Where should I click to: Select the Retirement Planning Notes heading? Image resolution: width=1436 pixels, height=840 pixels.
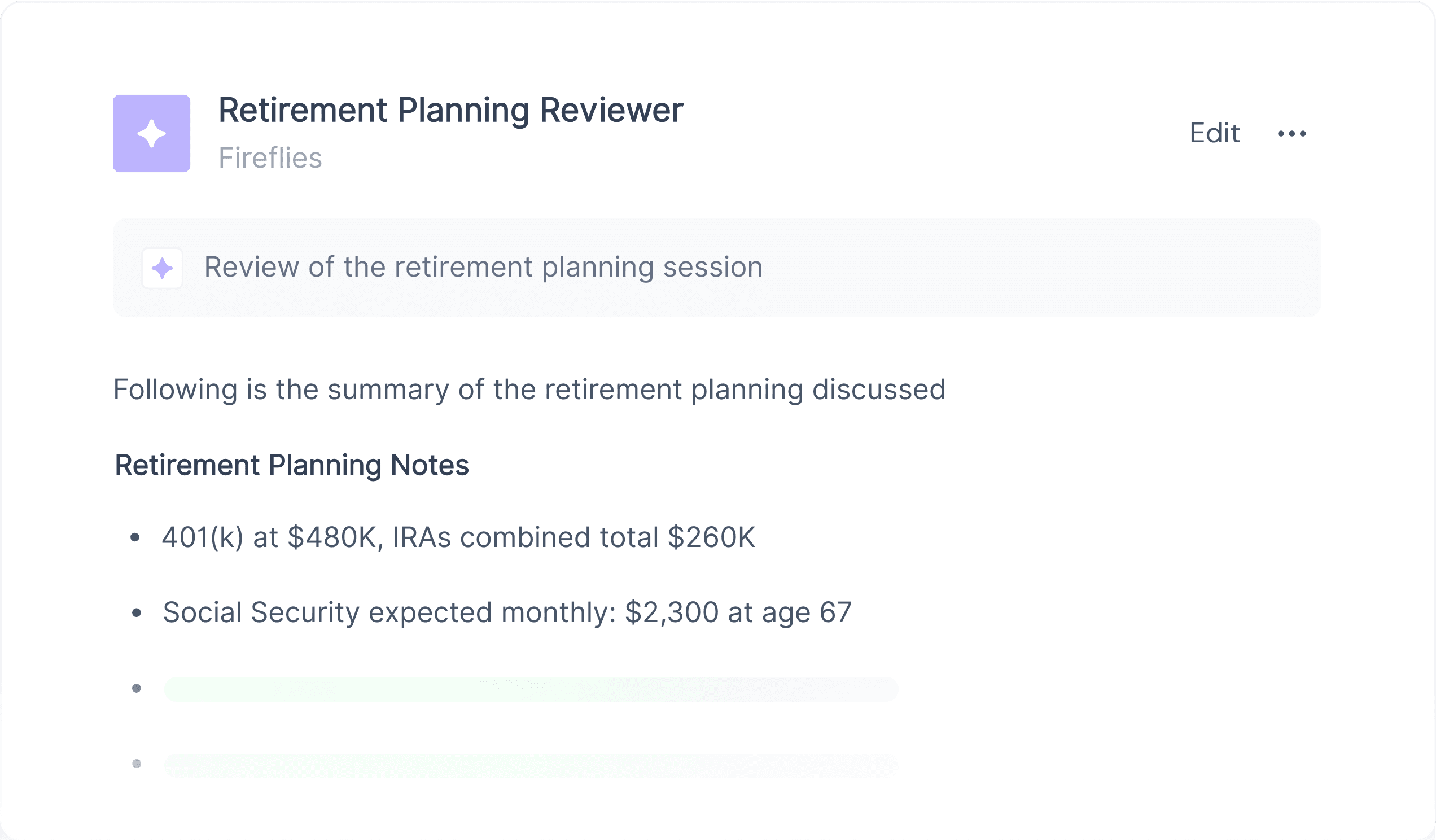tap(292, 465)
